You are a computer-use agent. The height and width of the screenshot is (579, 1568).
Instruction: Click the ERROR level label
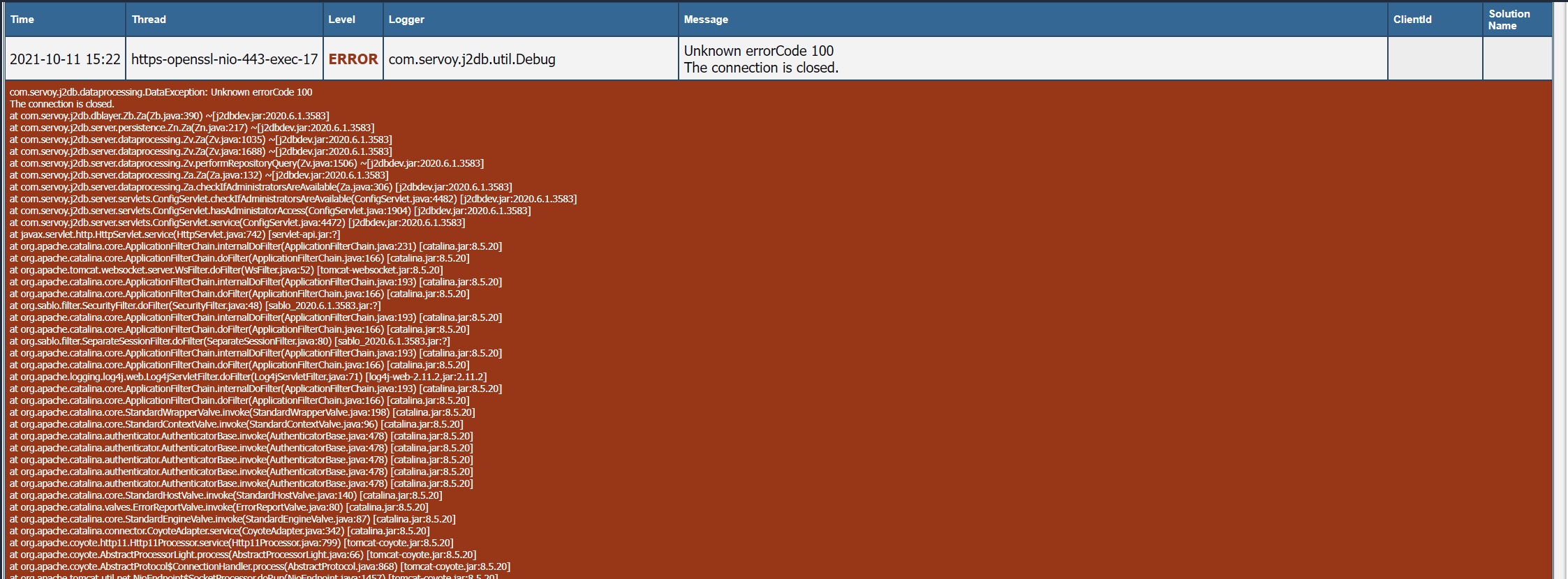coord(353,59)
